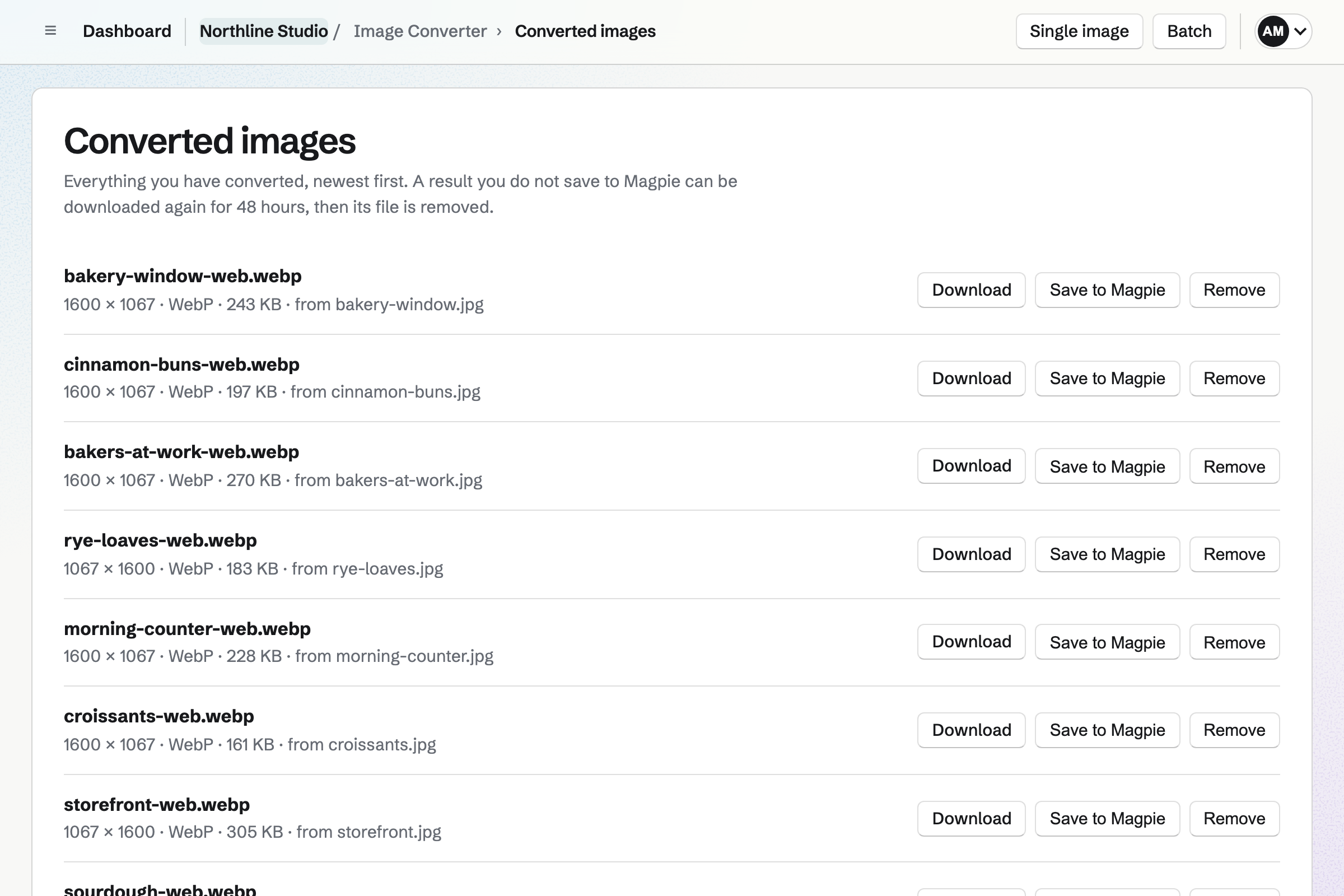Image resolution: width=1344 pixels, height=896 pixels.
Task: Download cinnamon-buns-web.webp
Action: point(972,379)
